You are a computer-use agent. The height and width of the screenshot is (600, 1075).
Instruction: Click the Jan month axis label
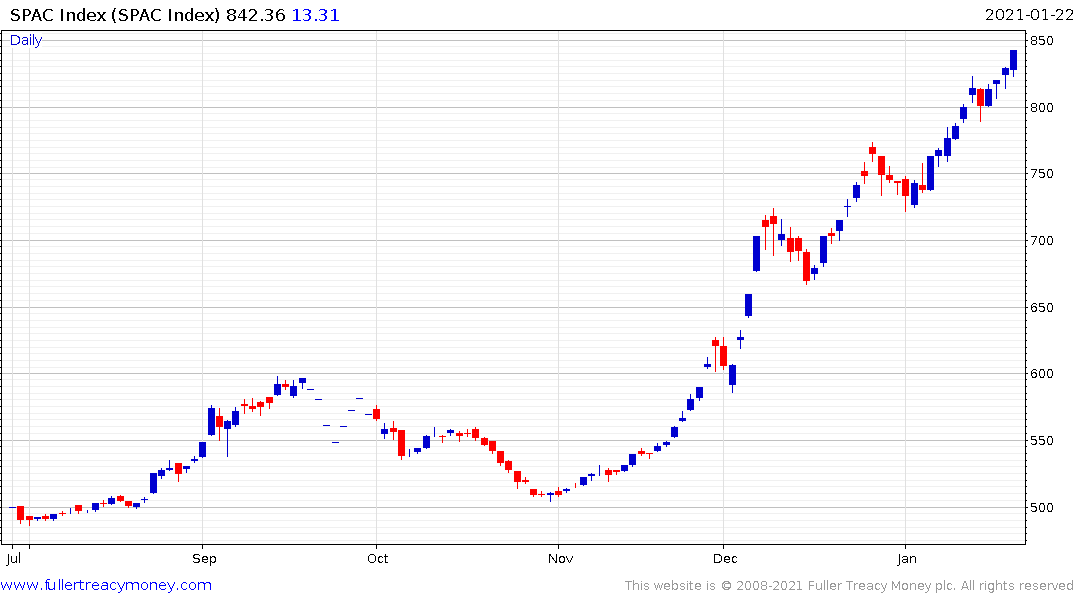pyautogui.click(x=906, y=558)
